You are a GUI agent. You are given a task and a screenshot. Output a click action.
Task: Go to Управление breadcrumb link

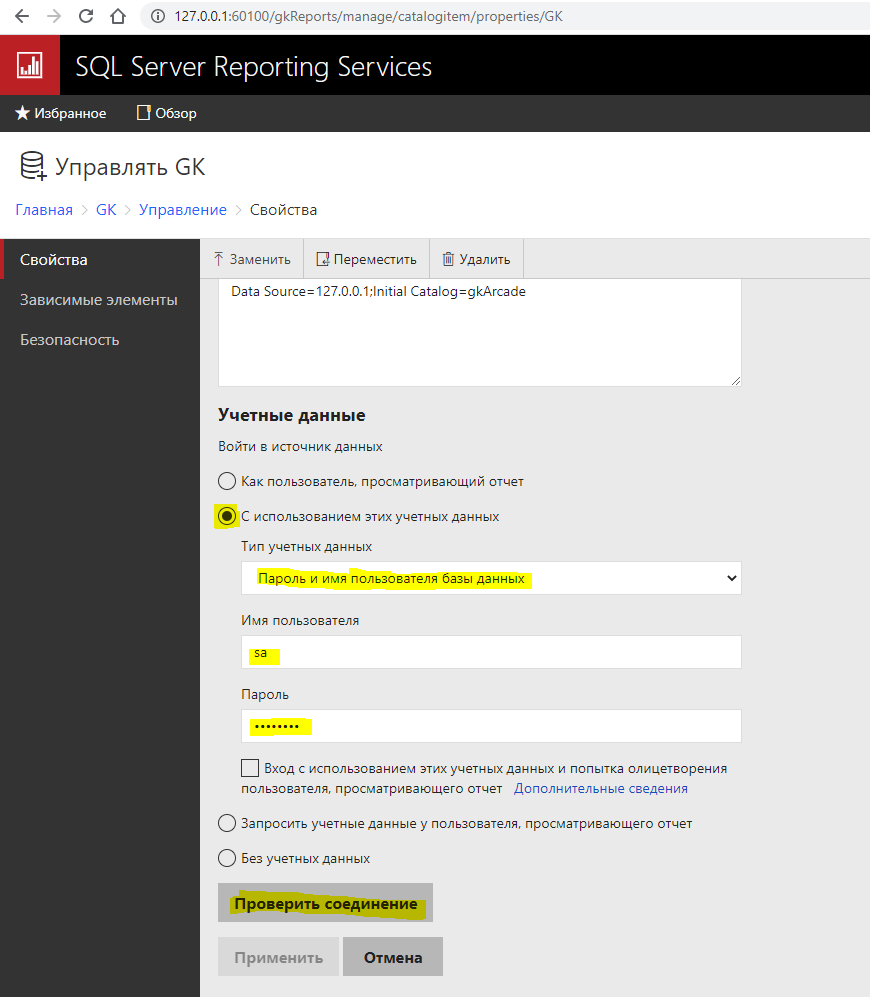[x=183, y=210]
